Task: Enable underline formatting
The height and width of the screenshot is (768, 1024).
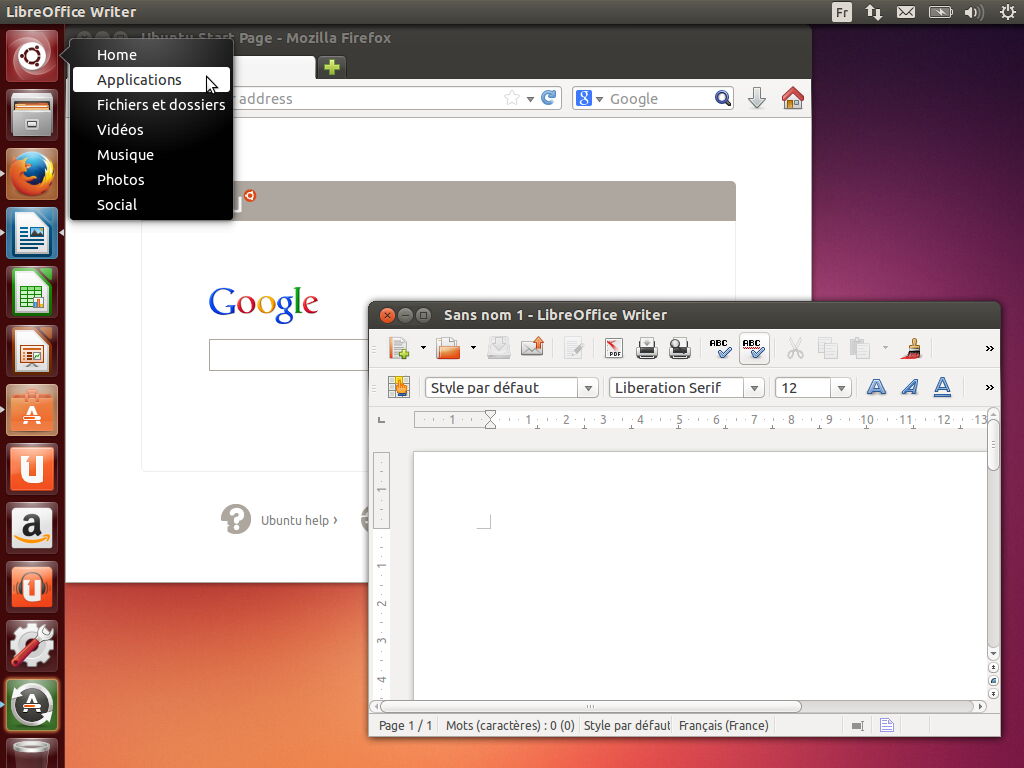Action: pyautogui.click(x=941, y=387)
